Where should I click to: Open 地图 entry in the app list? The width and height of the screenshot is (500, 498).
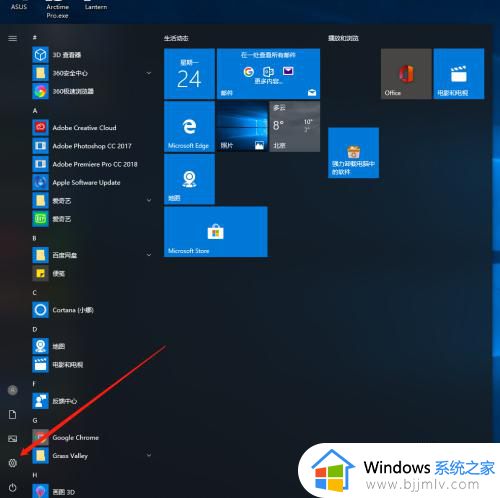pyautogui.click(x=92, y=346)
